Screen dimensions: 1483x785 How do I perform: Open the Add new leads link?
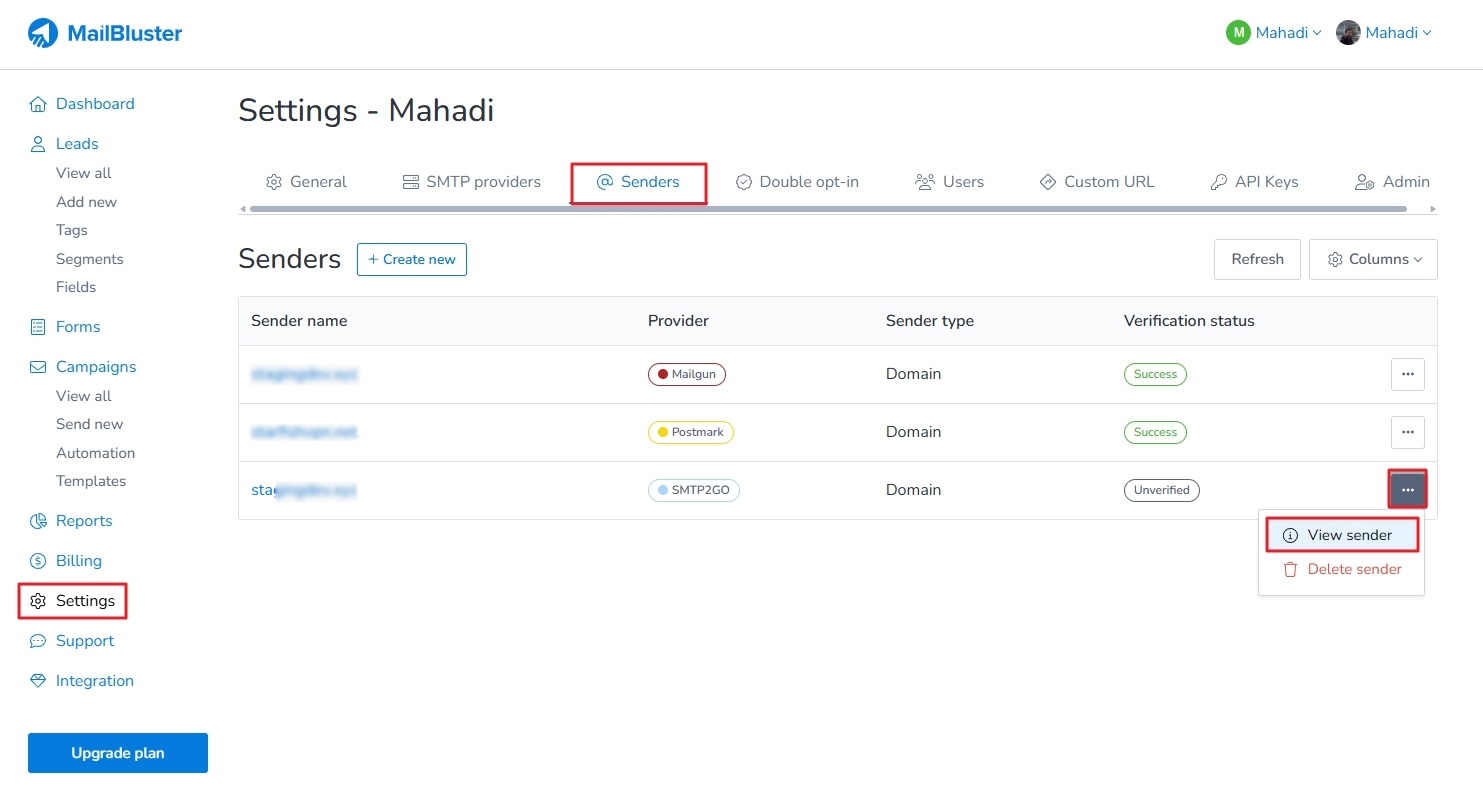click(86, 202)
